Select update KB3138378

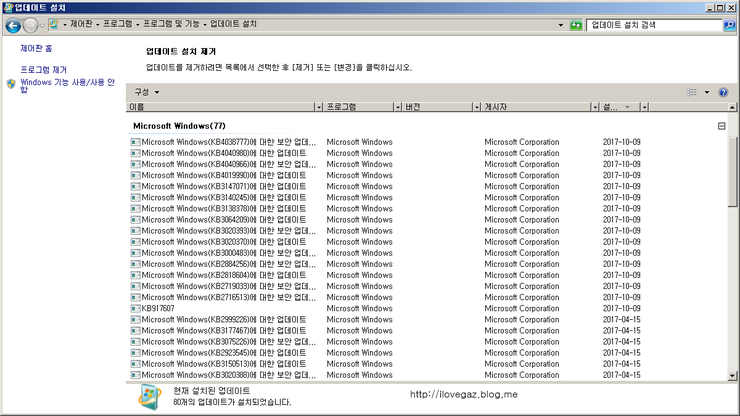(386, 209)
